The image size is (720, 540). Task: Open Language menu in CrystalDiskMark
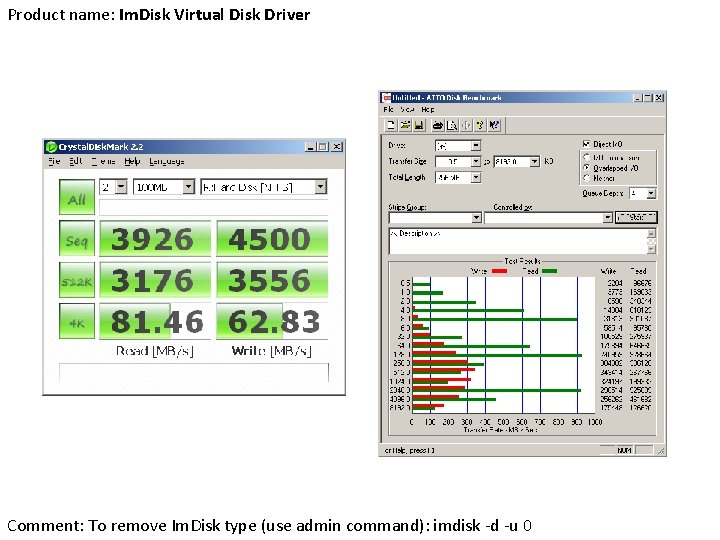click(167, 161)
